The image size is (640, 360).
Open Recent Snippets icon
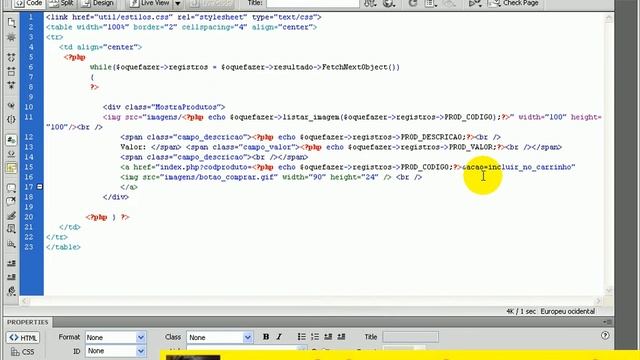pos(11,229)
